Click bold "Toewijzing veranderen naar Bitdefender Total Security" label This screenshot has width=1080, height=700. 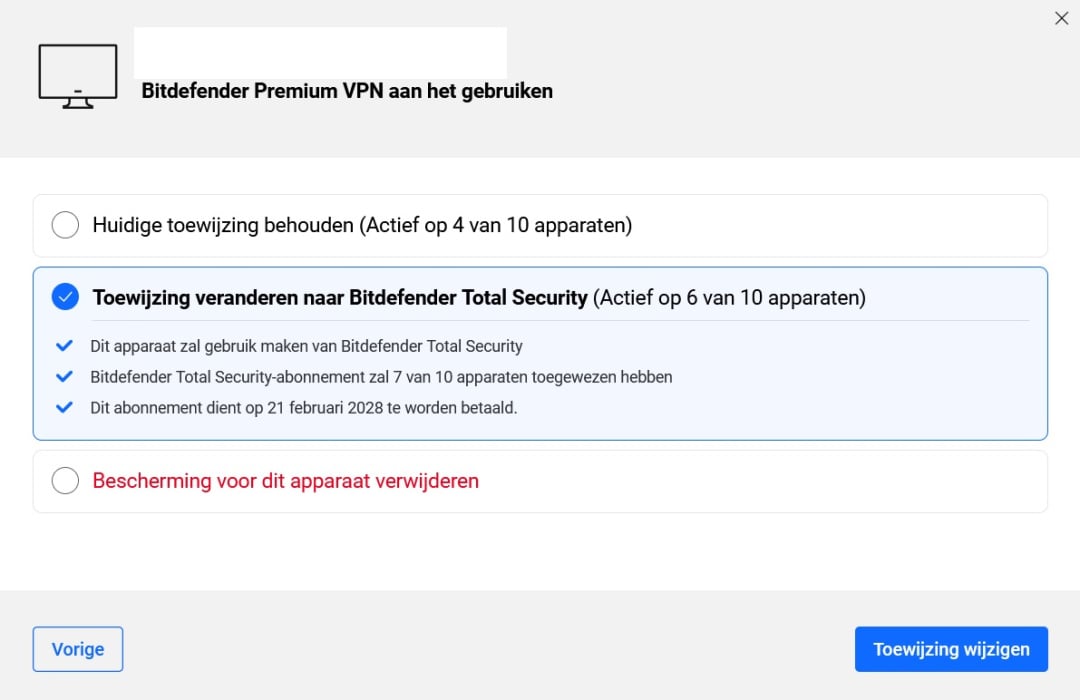point(340,297)
